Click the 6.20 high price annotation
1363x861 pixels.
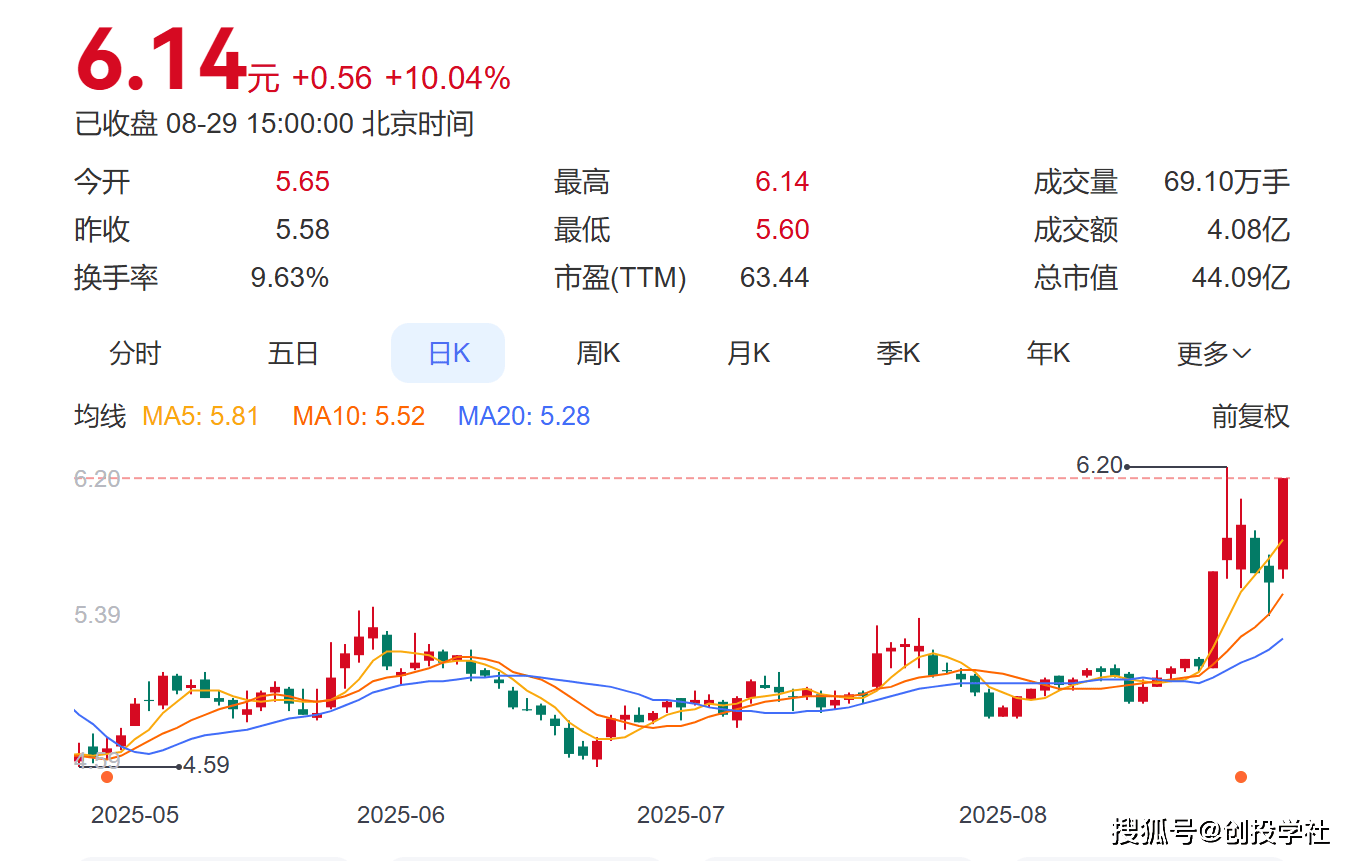(1099, 465)
